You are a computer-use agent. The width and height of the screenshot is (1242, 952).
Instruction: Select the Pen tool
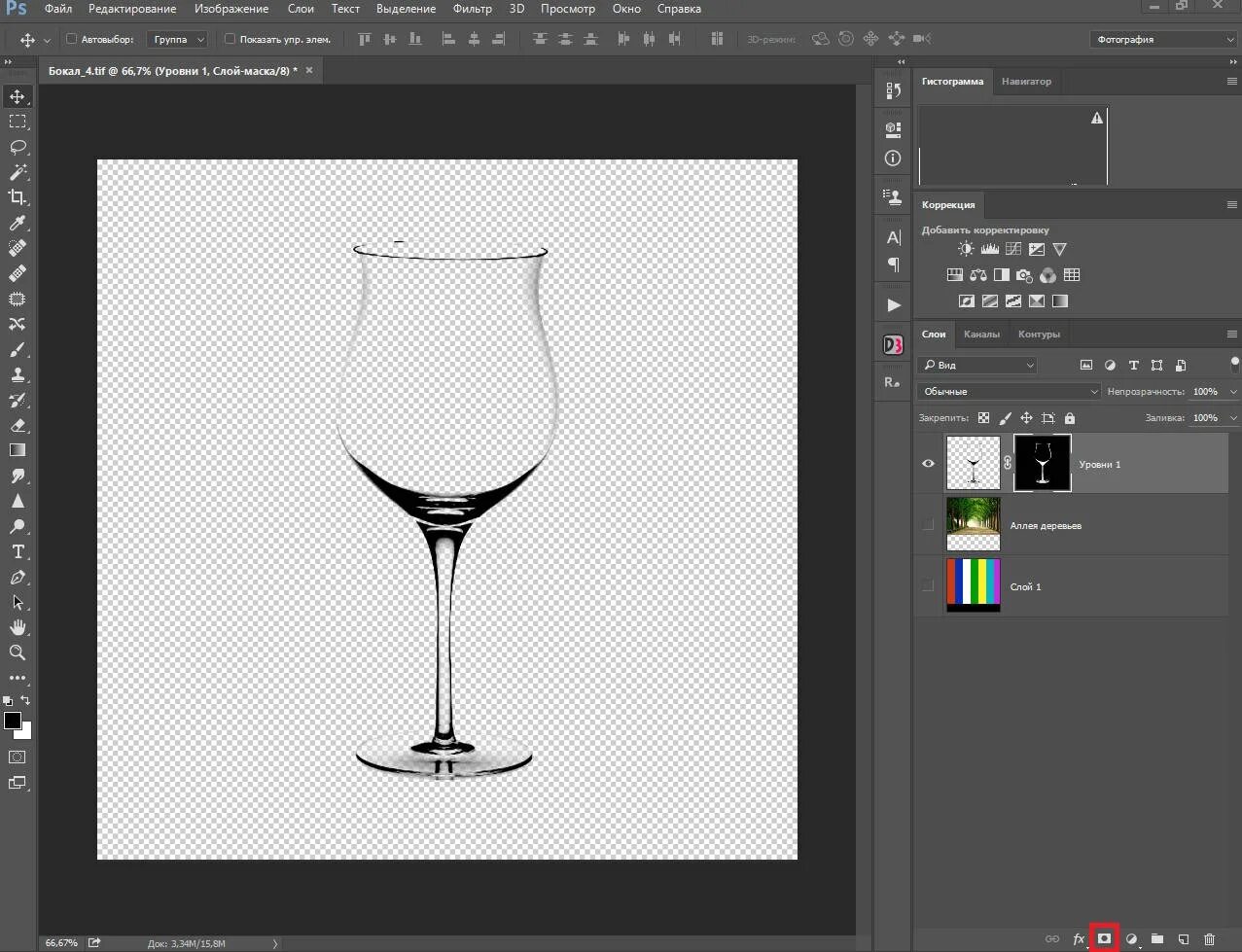[18, 577]
